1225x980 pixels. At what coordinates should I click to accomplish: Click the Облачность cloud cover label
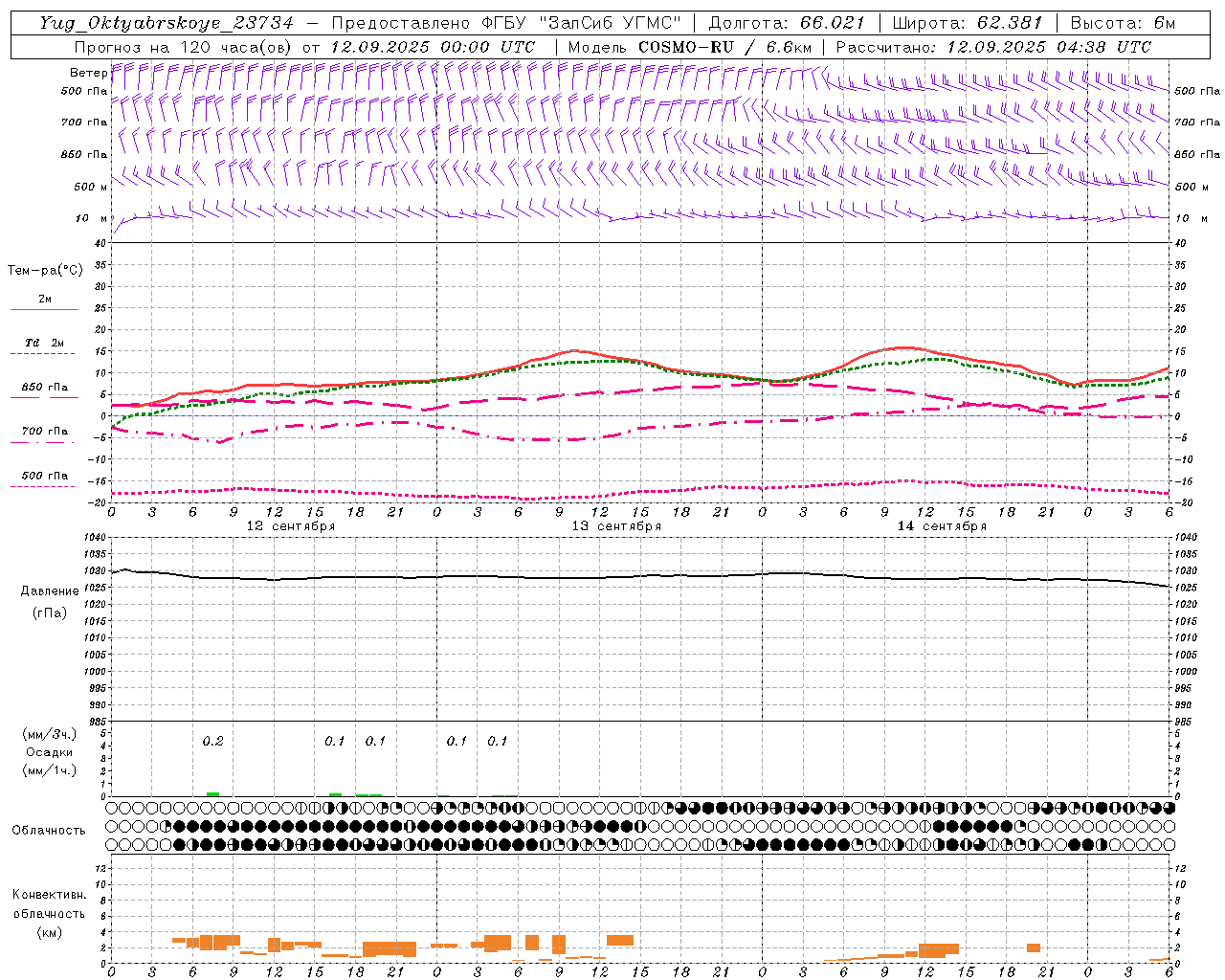(49, 831)
